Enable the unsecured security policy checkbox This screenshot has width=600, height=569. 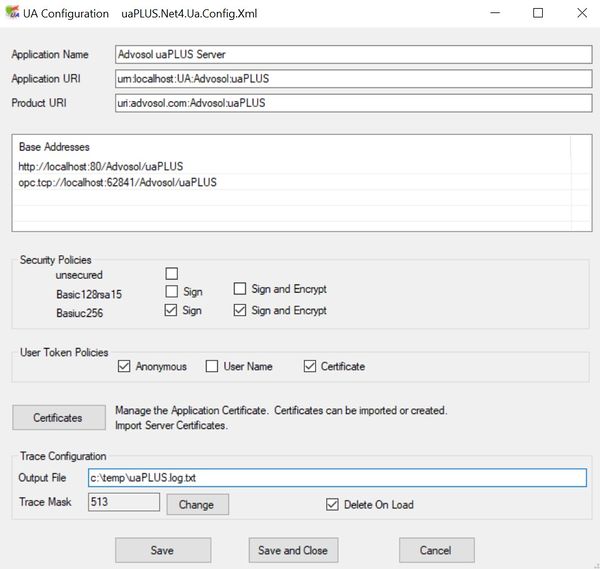pyautogui.click(x=172, y=274)
